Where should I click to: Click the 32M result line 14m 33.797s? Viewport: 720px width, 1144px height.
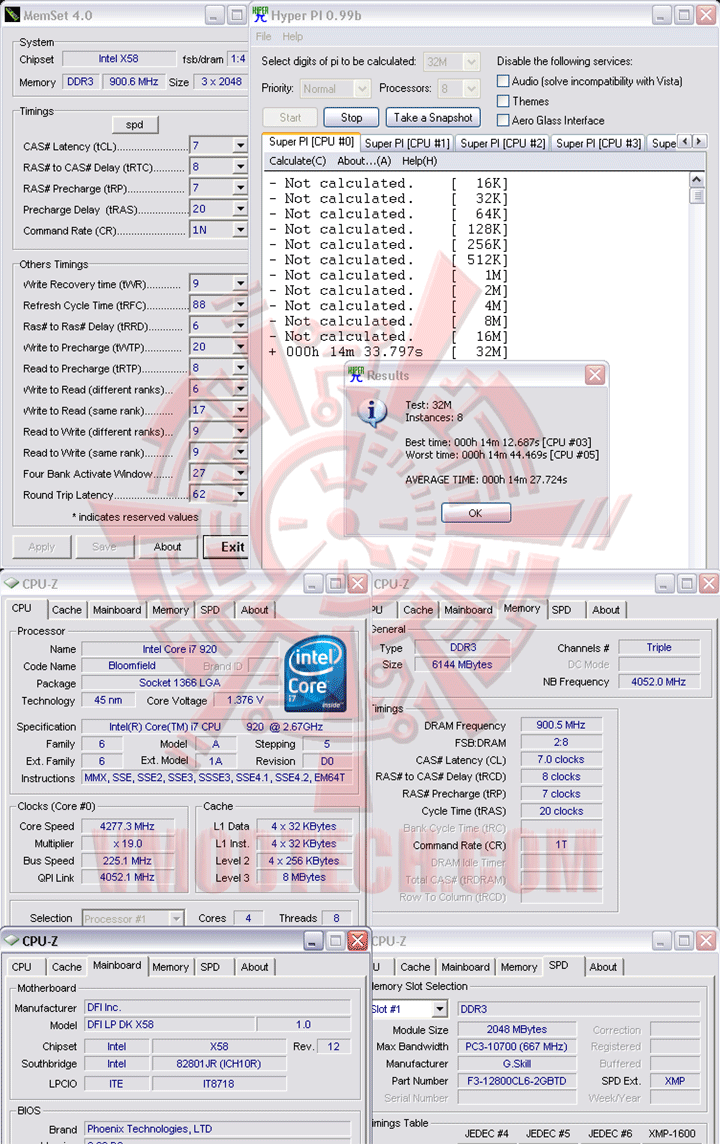point(387,352)
